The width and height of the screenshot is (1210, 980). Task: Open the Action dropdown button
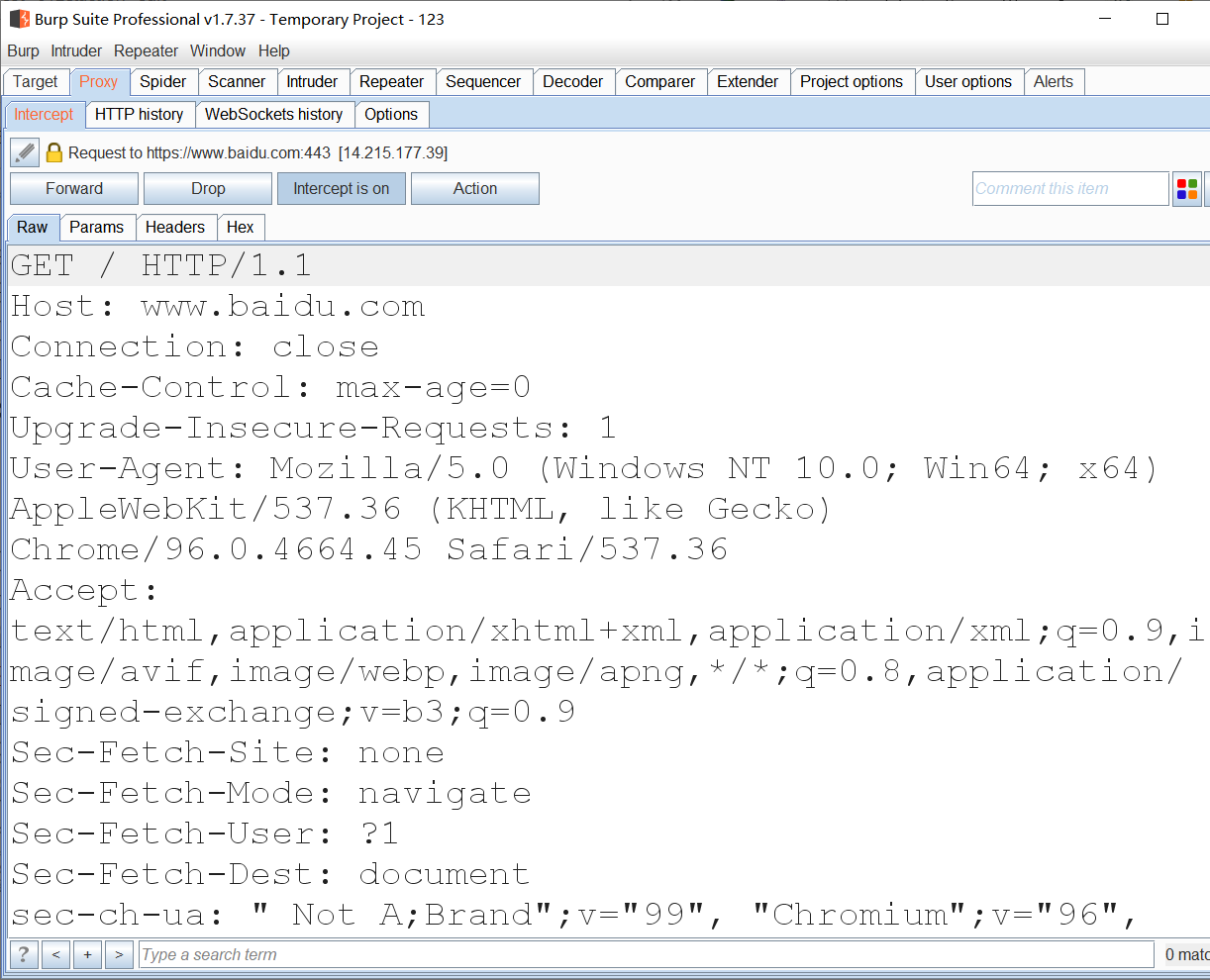(475, 188)
